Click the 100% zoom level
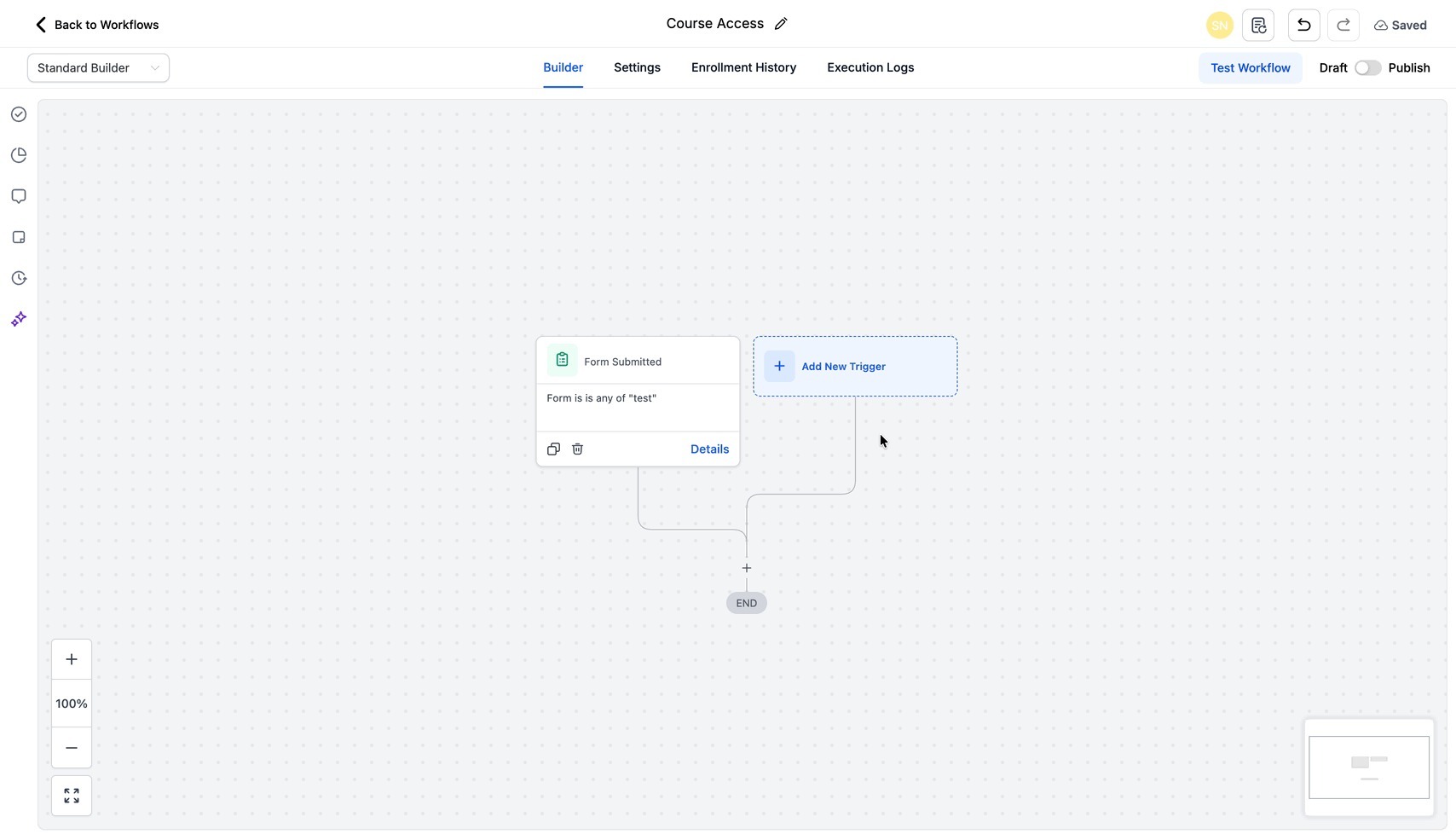Viewport: 1456px width, 840px height. [x=72, y=704]
